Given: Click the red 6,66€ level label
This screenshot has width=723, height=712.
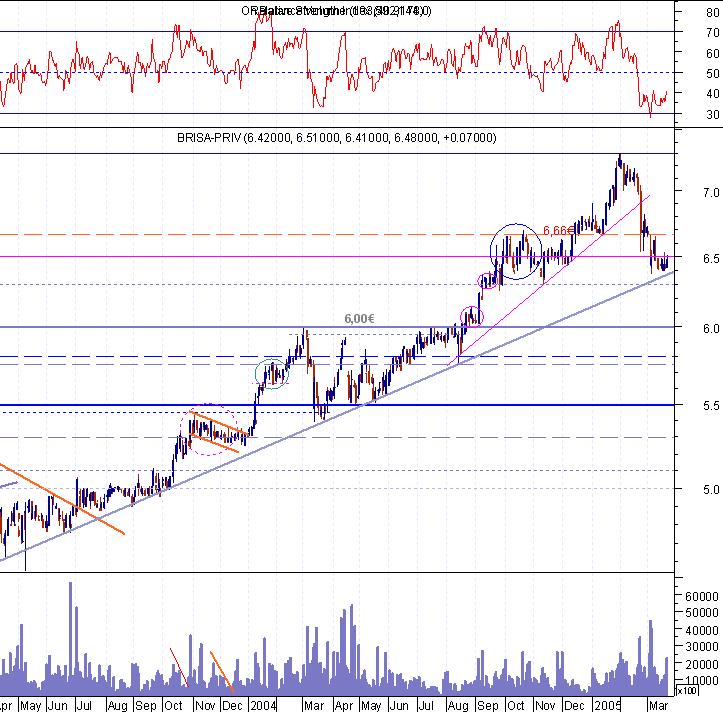Looking at the screenshot, I should click(558, 230).
